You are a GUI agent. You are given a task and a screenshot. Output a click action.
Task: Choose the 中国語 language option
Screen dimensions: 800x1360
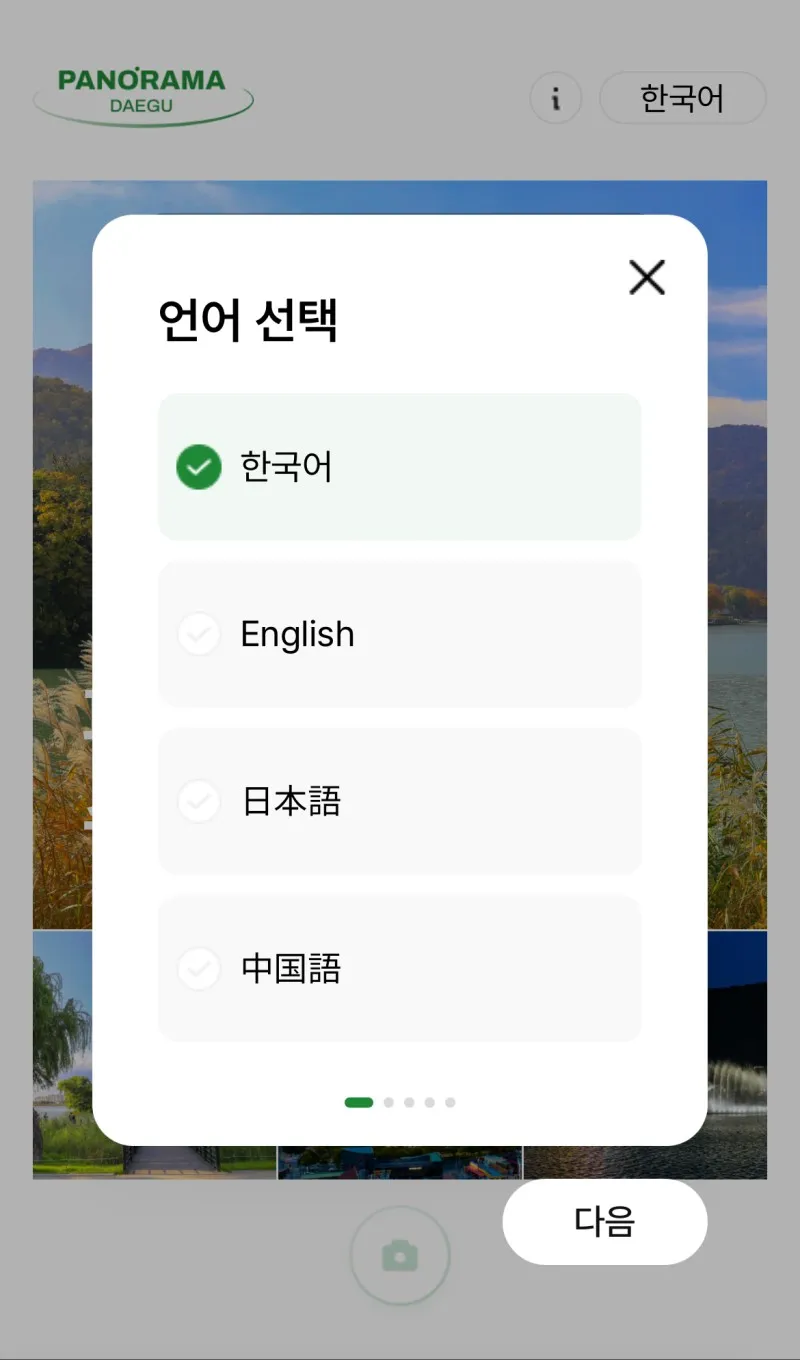[400, 968]
